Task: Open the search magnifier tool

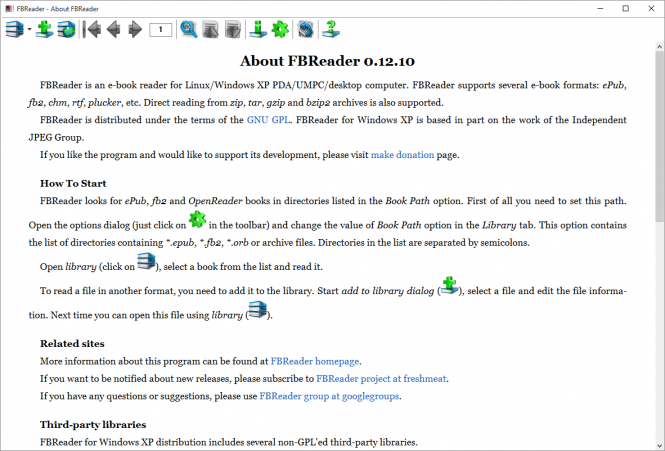Action: click(x=189, y=30)
